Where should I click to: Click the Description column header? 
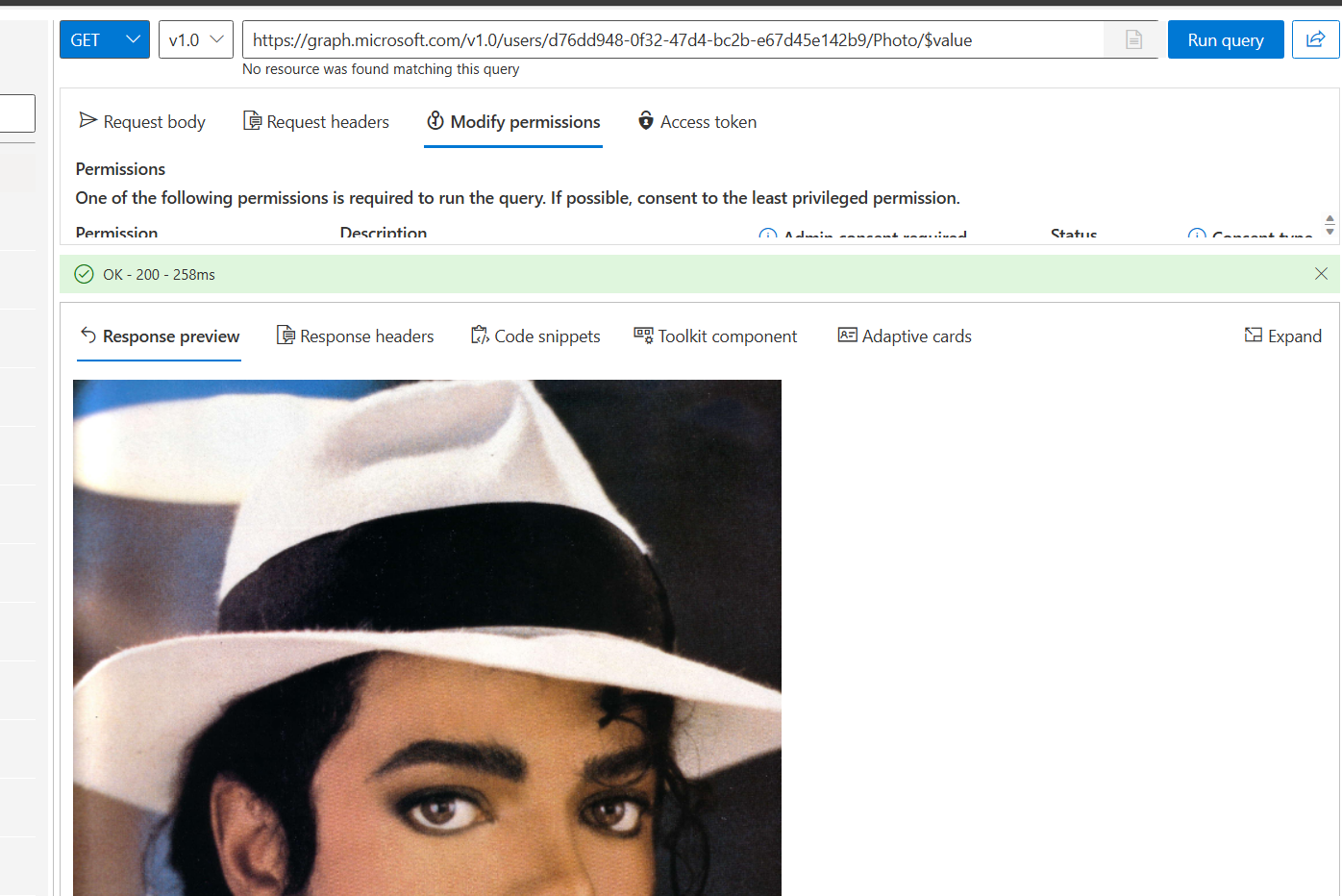[x=383, y=234]
